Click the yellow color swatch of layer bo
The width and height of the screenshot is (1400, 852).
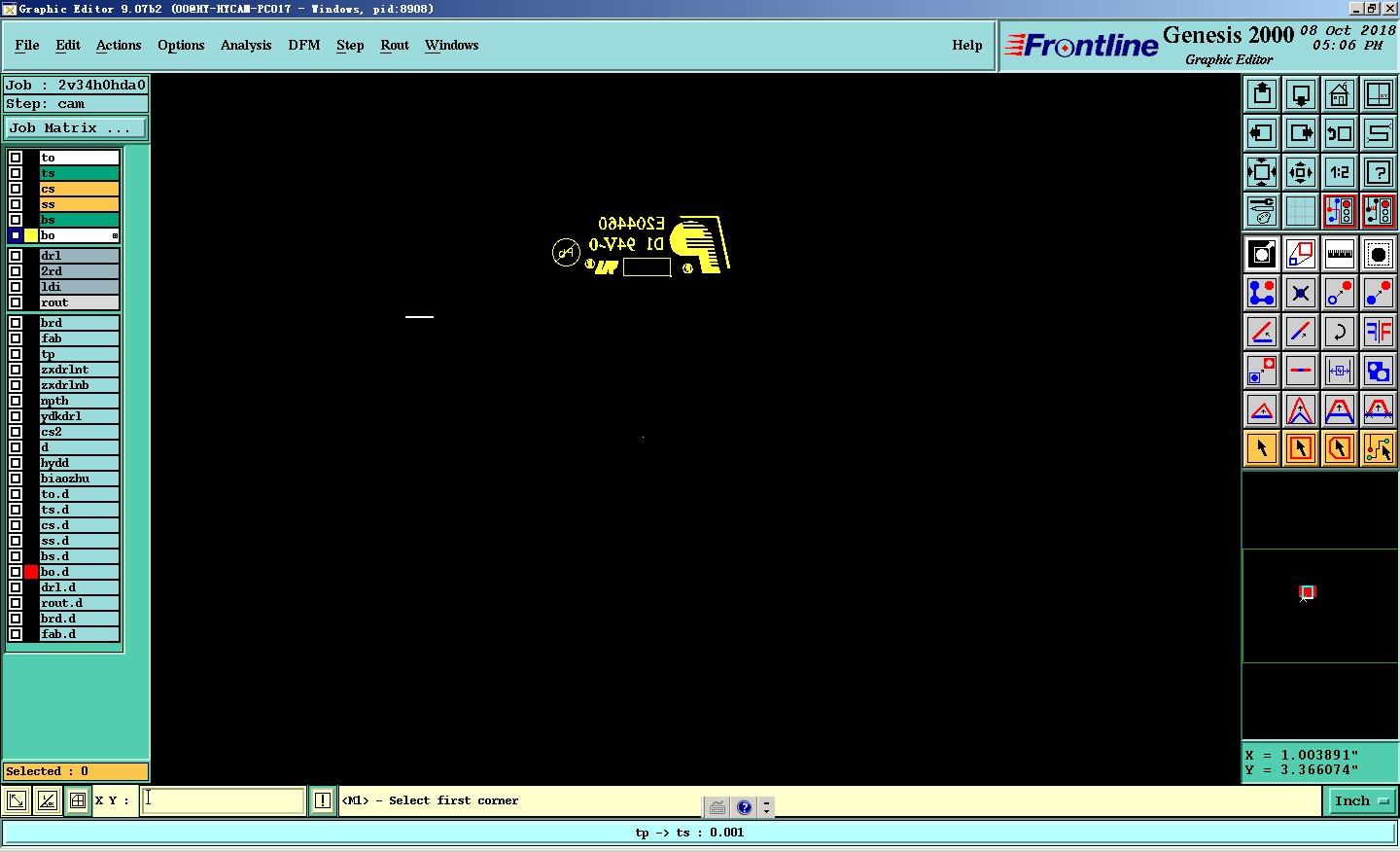tap(31, 235)
